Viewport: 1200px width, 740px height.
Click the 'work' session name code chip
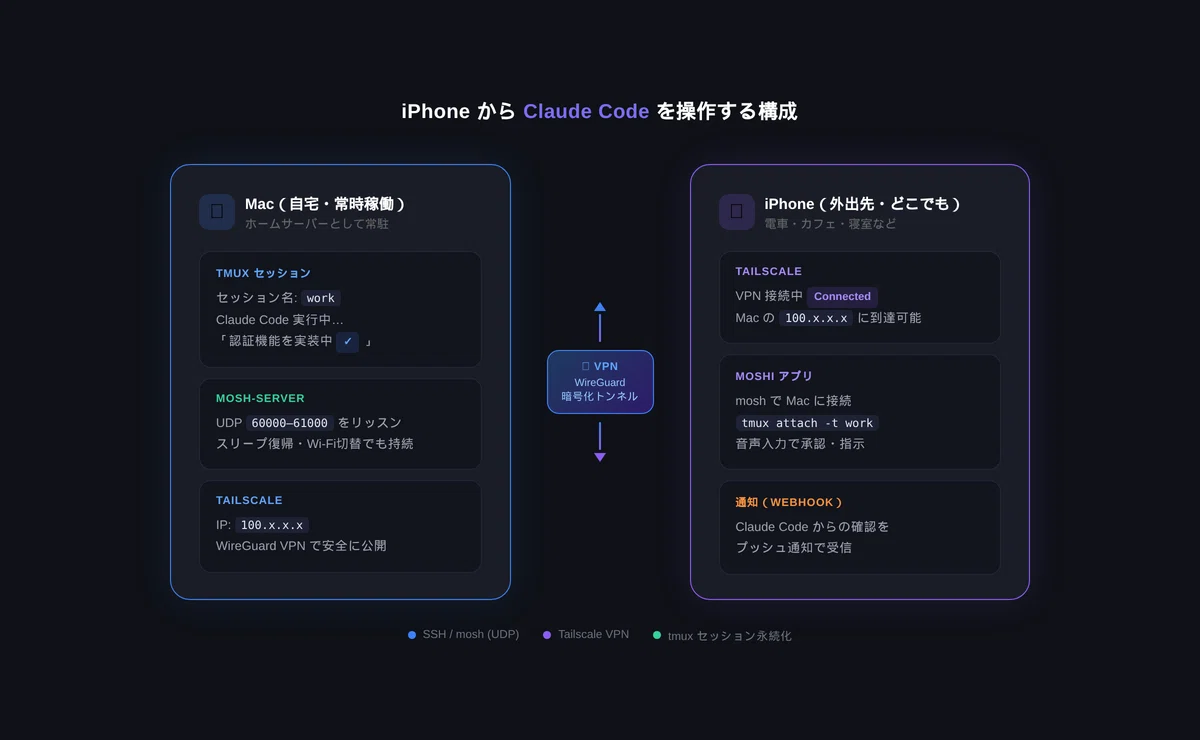(321, 298)
